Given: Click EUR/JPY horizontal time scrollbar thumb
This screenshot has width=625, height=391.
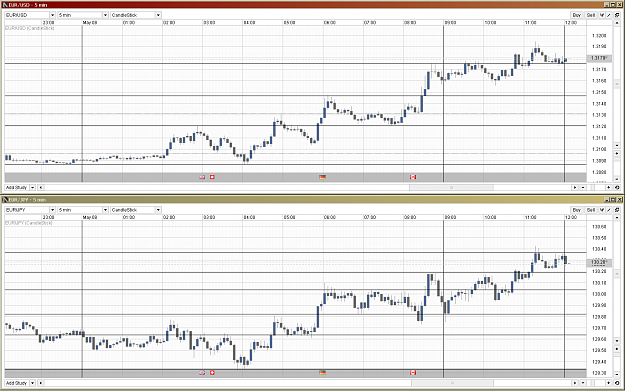Looking at the screenshot, I should (452, 383).
